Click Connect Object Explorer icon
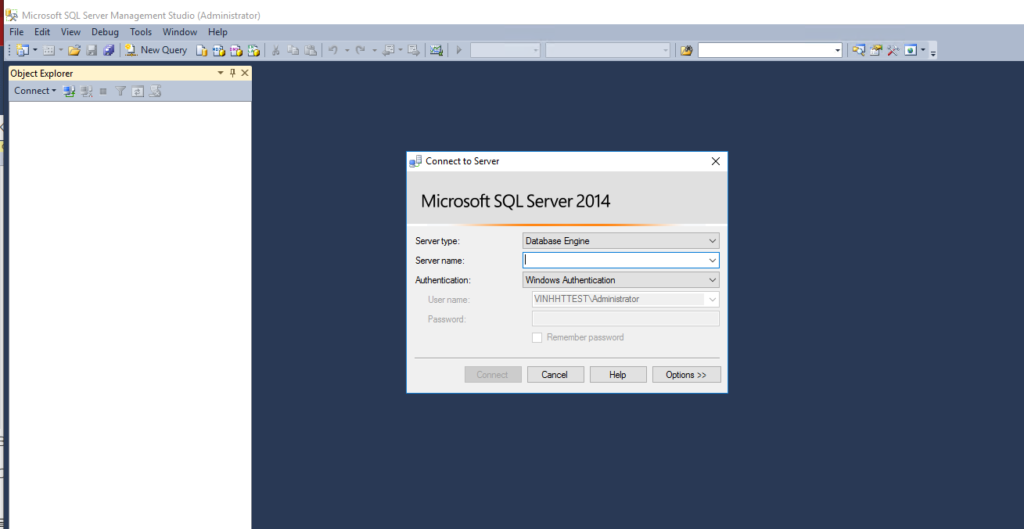 [x=69, y=91]
